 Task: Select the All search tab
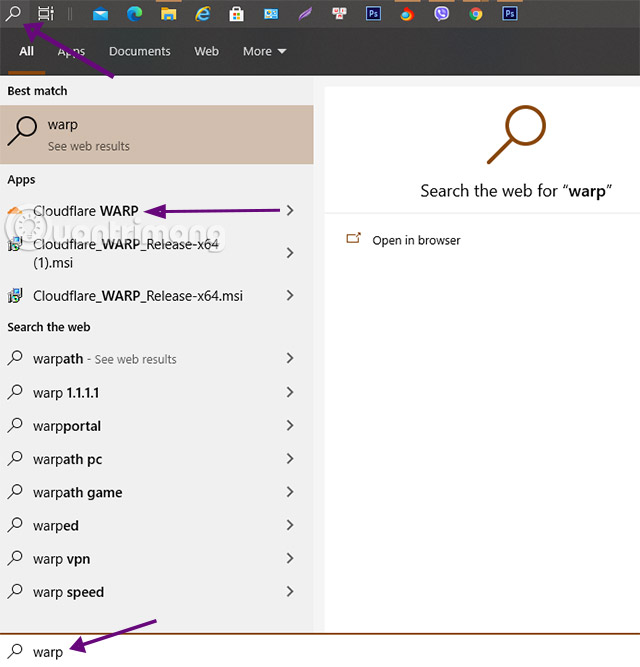pyautogui.click(x=26, y=51)
